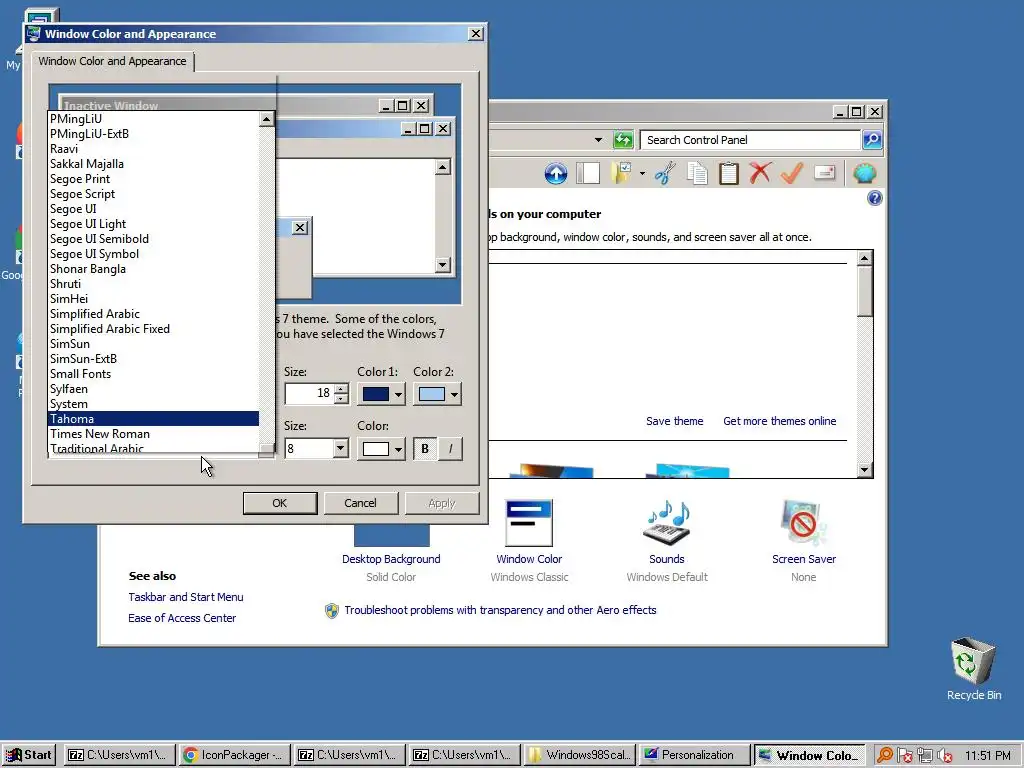Open the Recycle Bin desktop icon
Screen dimensions: 1024x768
[973, 661]
